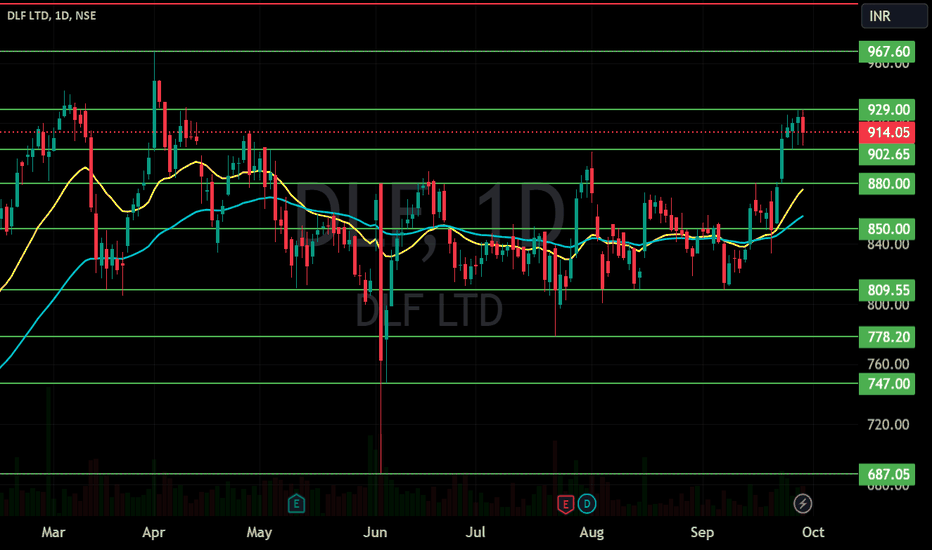Screen dimensions: 932x550
Task: Select the 902.65 price level label
Action: 887,155
